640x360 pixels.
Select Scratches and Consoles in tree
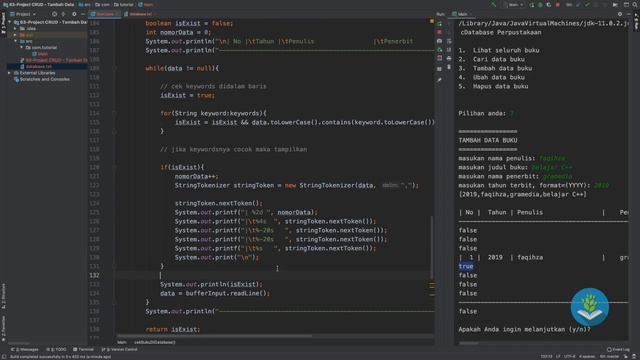tap(42, 79)
